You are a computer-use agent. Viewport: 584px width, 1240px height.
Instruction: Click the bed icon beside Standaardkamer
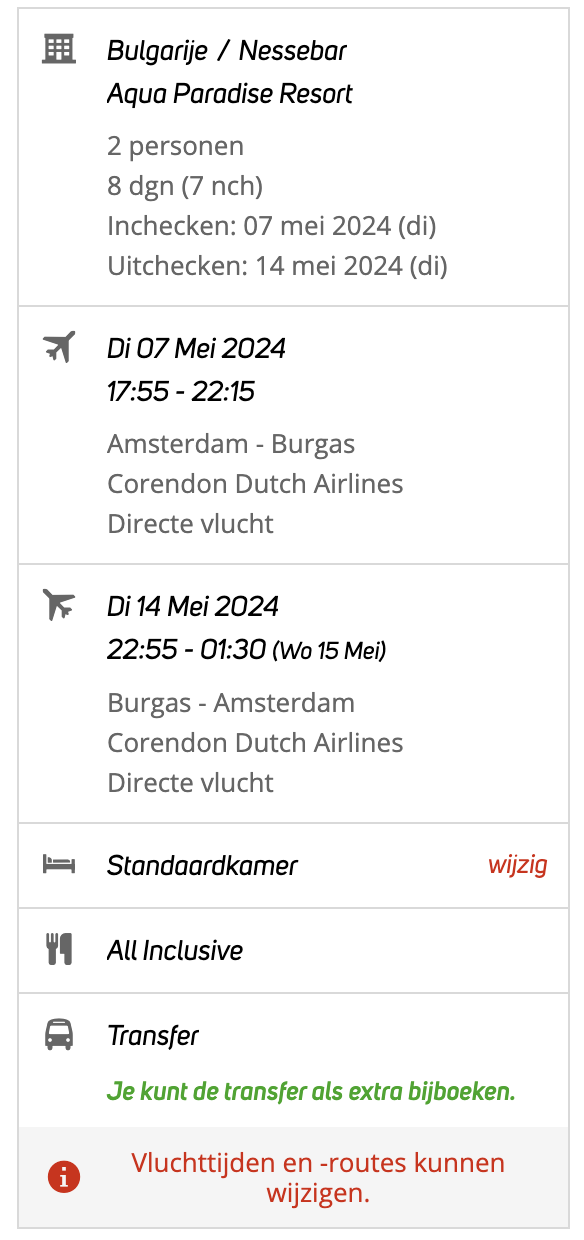click(x=59, y=864)
